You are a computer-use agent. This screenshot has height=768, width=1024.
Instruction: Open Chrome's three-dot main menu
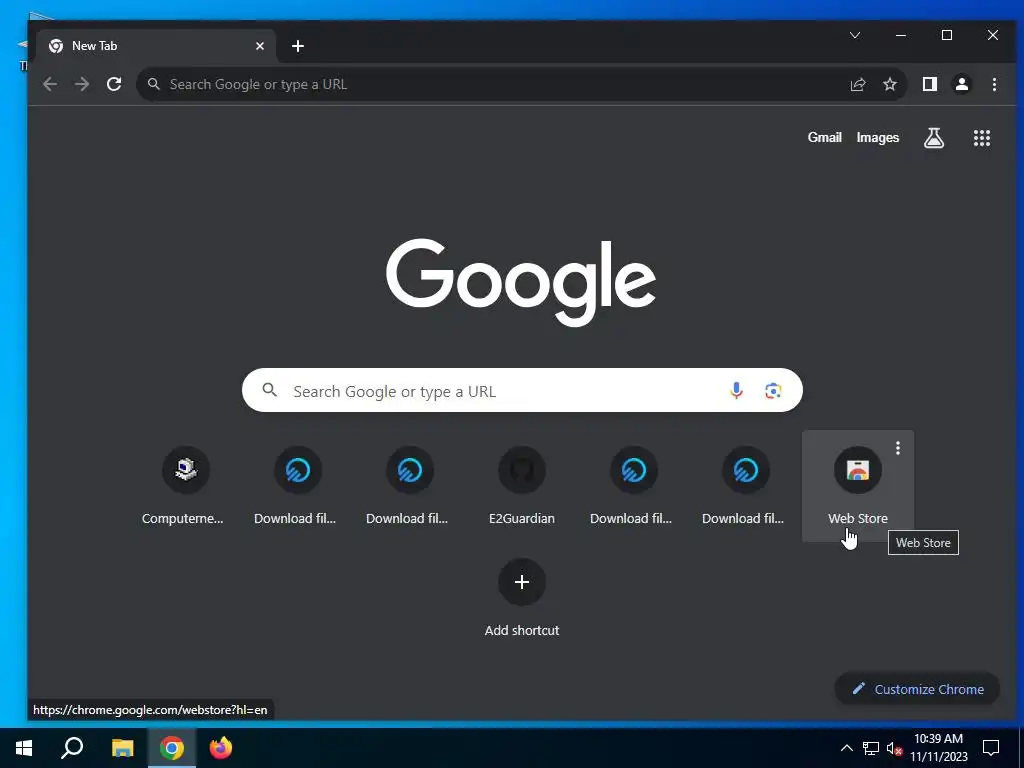[994, 84]
